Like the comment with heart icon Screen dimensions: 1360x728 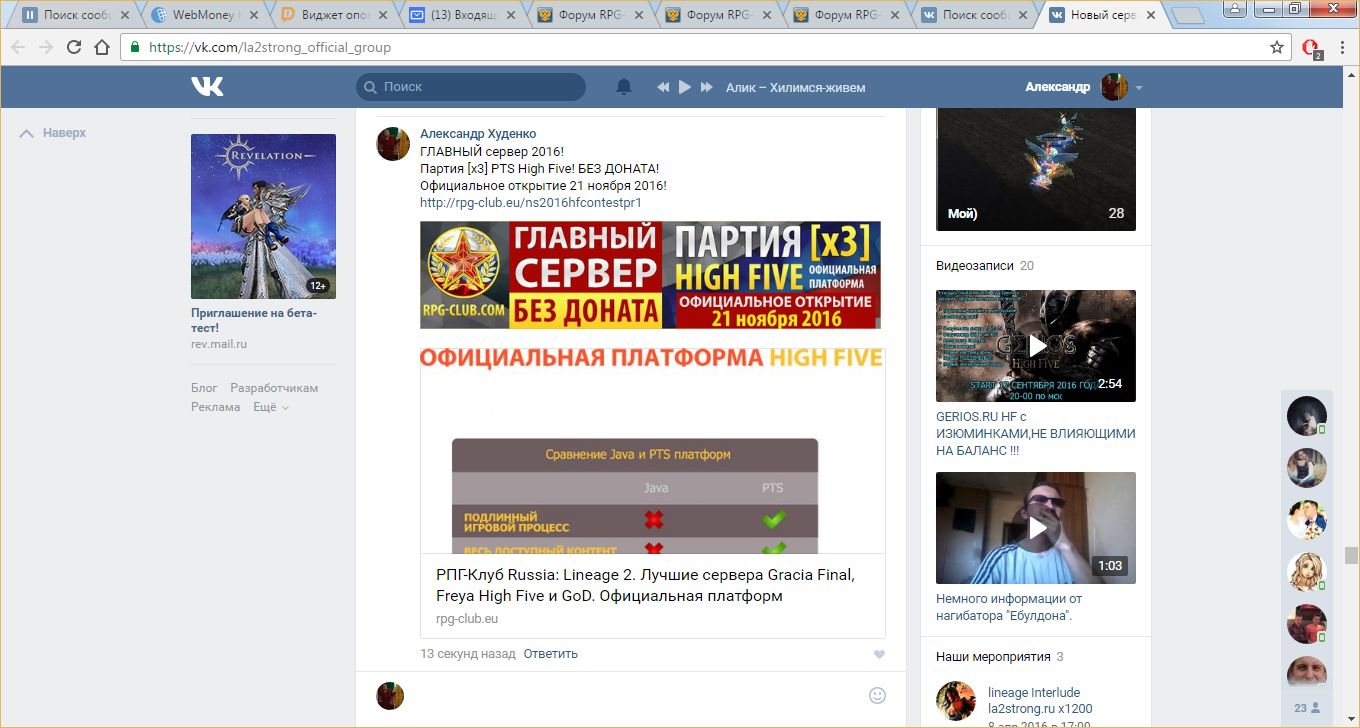879,654
